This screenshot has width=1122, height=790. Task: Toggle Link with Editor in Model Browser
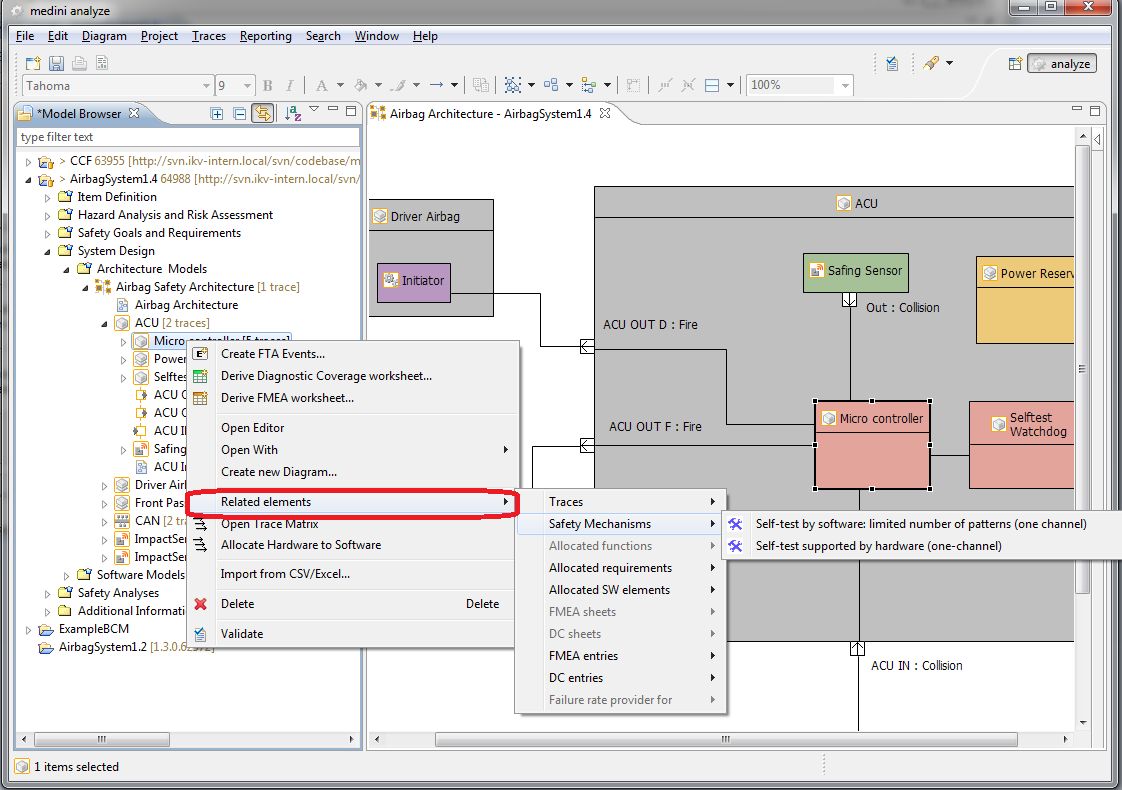pos(262,113)
